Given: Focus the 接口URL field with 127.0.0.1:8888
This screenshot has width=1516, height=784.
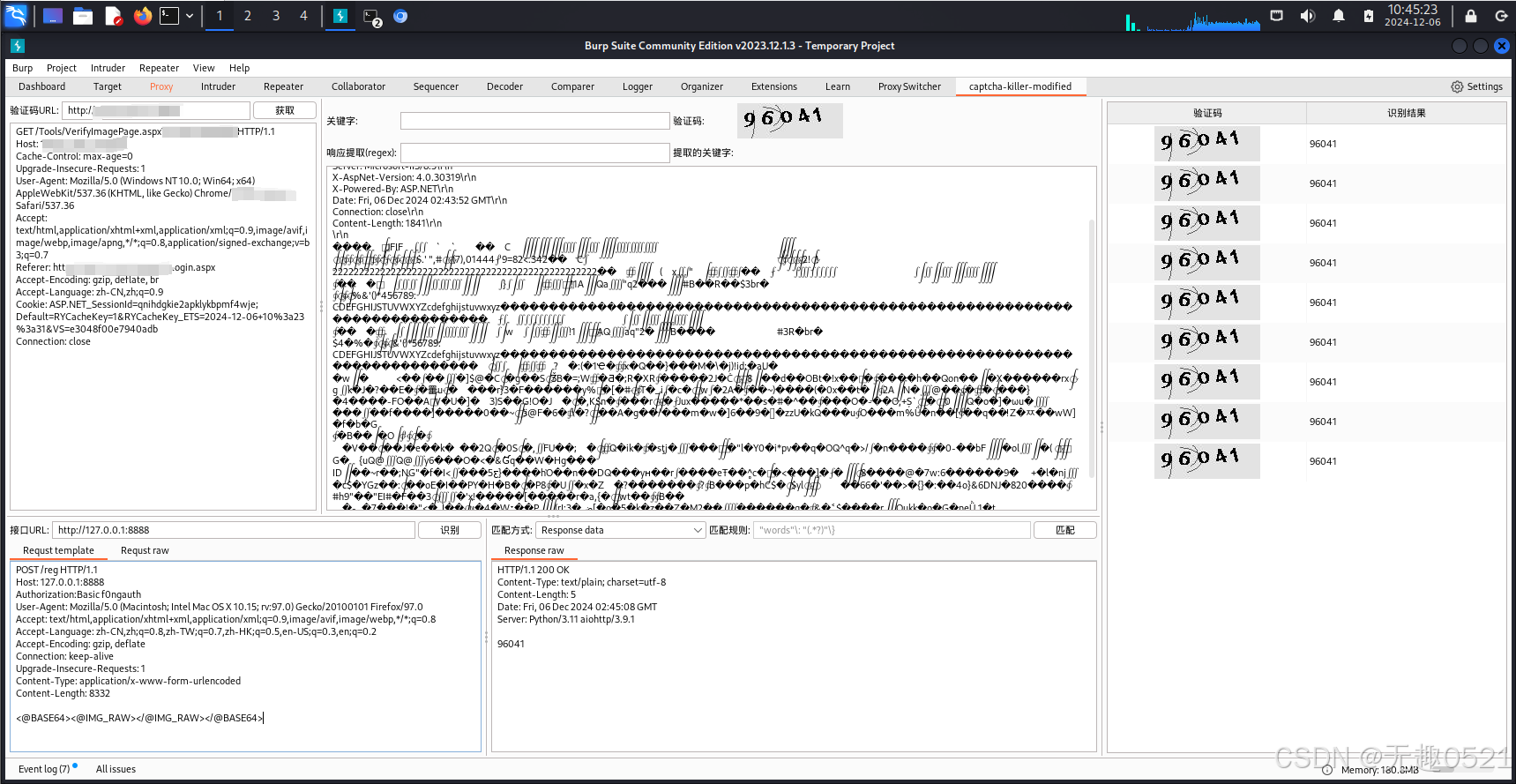Looking at the screenshot, I should 234,530.
